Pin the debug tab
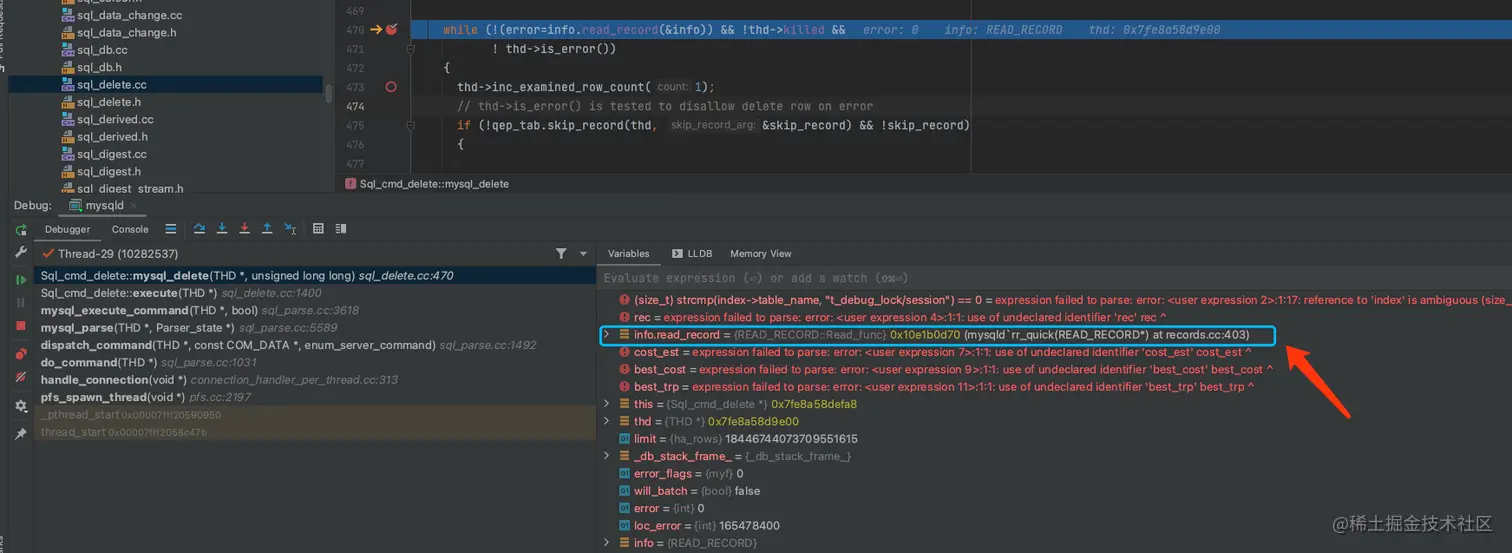Screen dimensions: 1512x553 click(21, 434)
